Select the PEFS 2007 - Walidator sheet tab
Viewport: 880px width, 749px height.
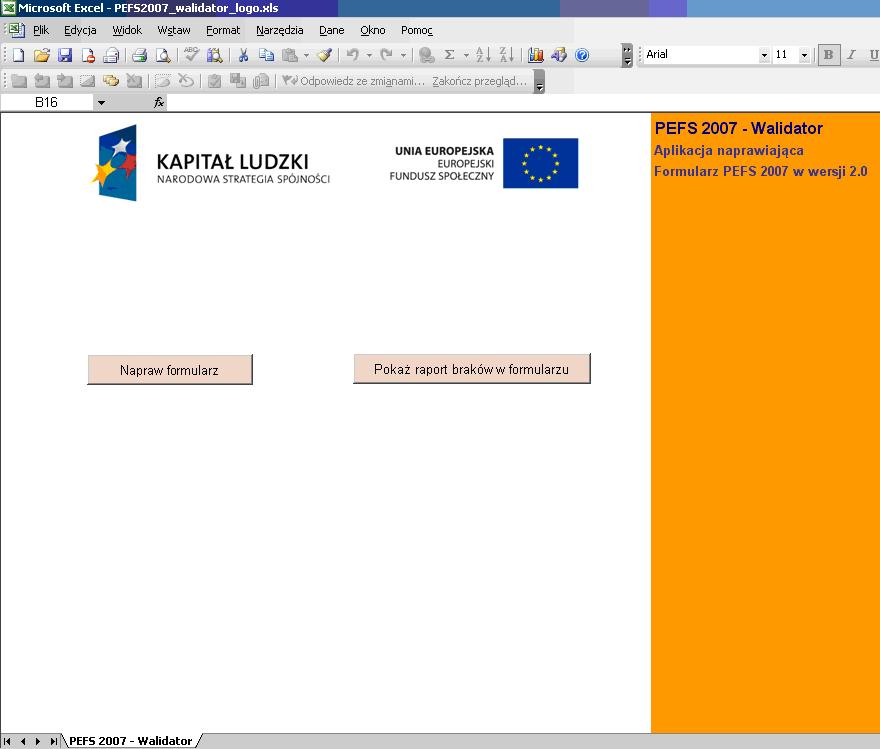[130, 741]
